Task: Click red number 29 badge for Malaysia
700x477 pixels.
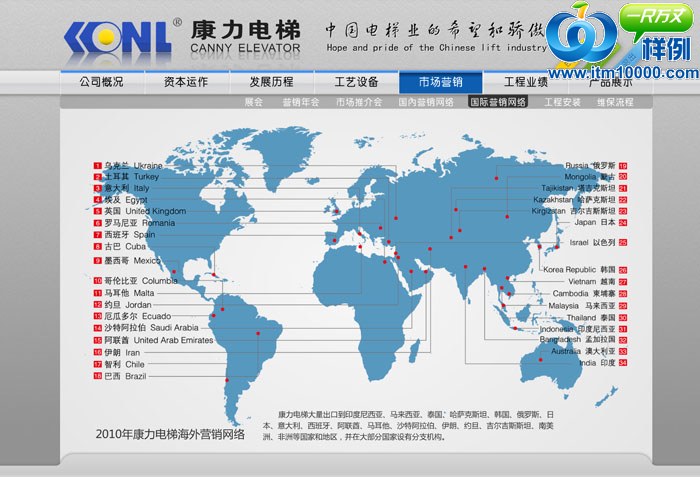Action: 623,306
